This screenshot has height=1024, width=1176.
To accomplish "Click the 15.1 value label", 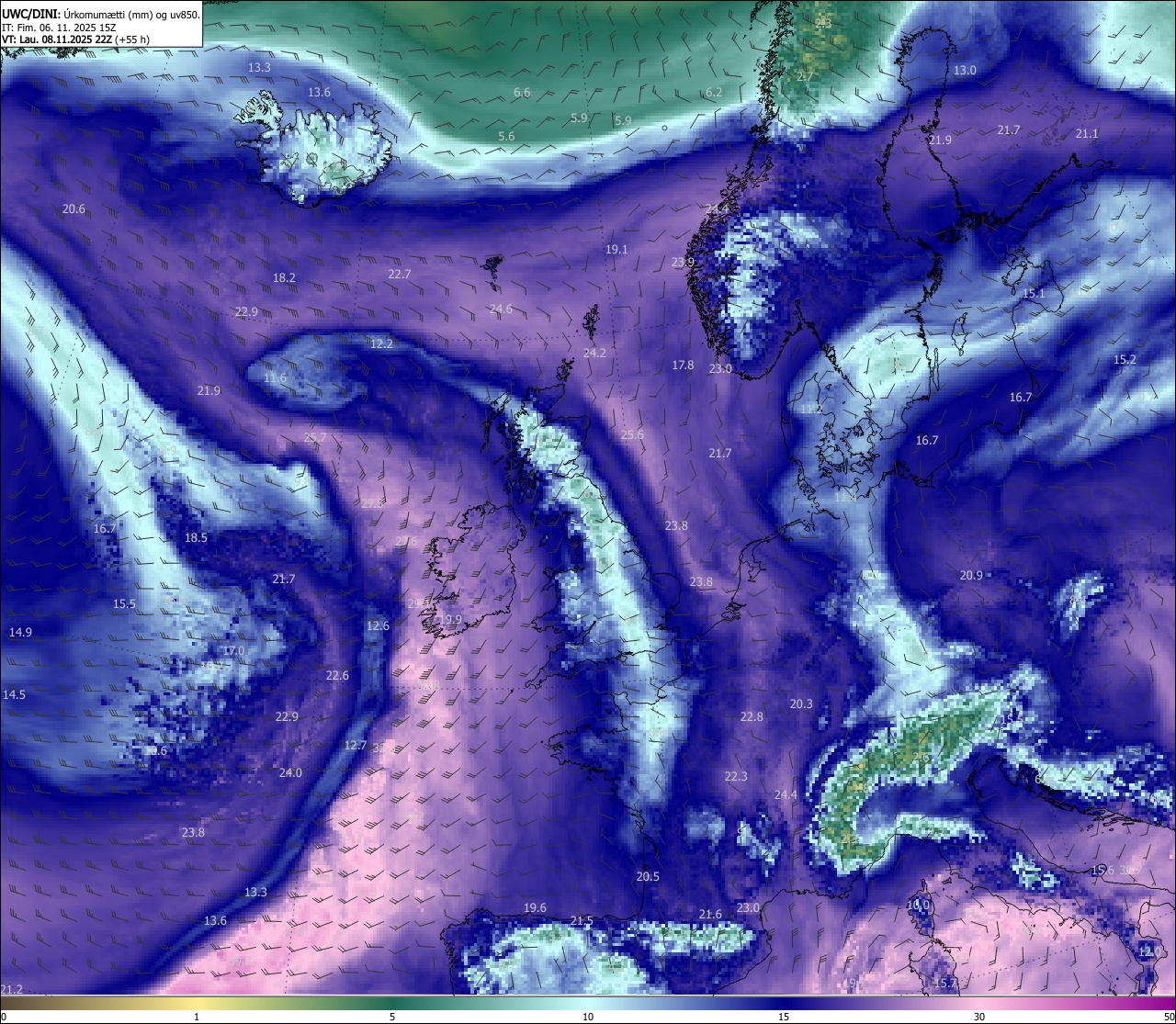I will [x=1034, y=294].
